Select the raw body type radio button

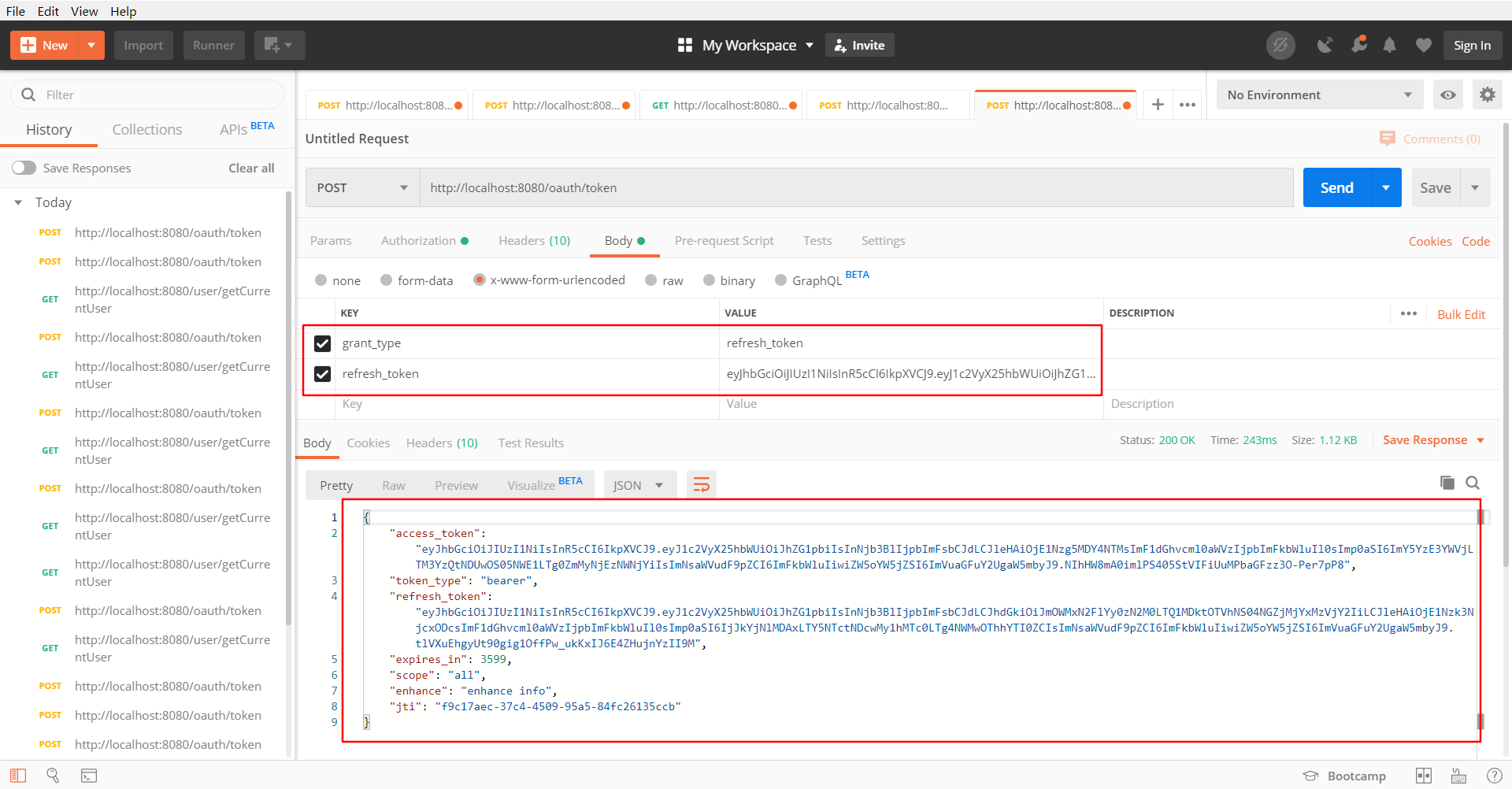(x=651, y=280)
